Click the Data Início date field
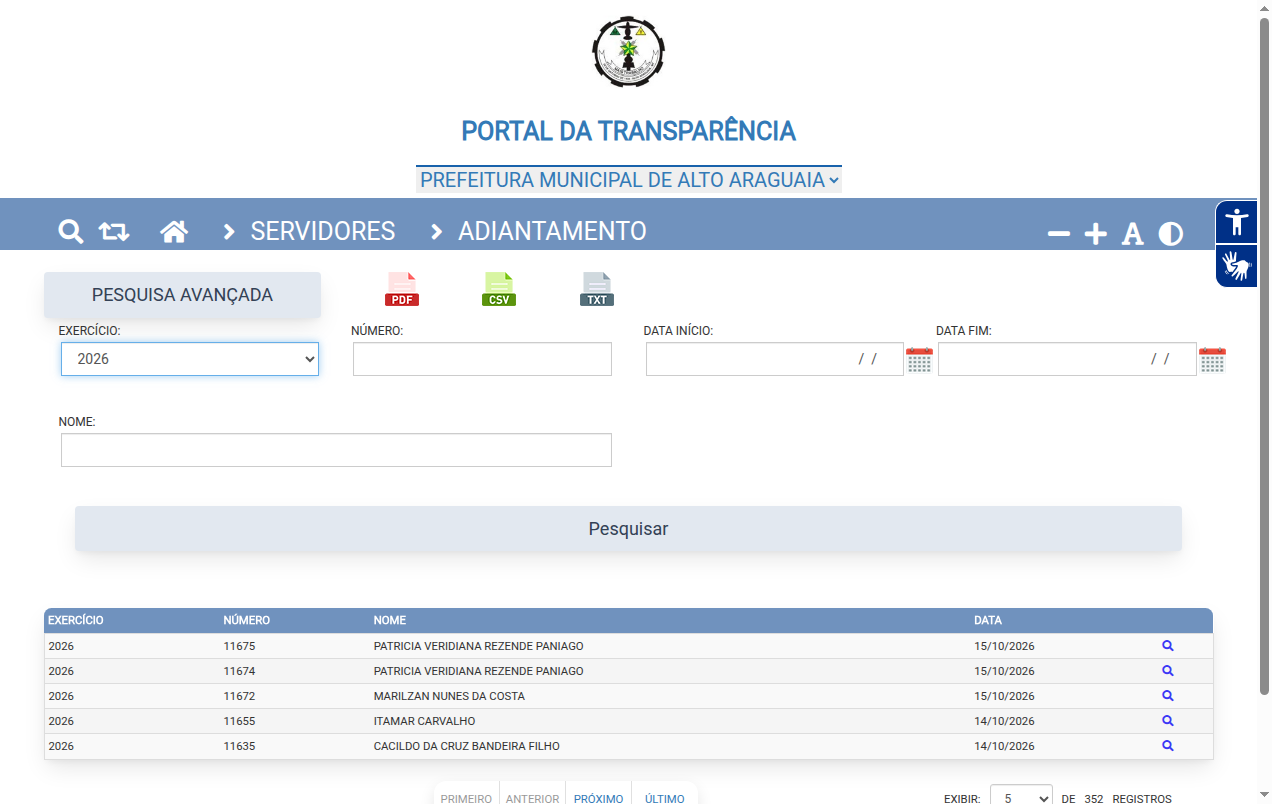This screenshot has height=804, width=1272. point(774,359)
